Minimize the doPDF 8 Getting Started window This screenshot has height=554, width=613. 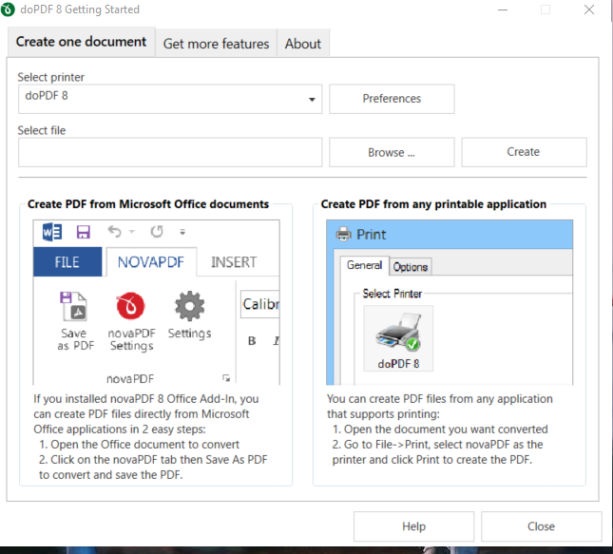[503, 9]
